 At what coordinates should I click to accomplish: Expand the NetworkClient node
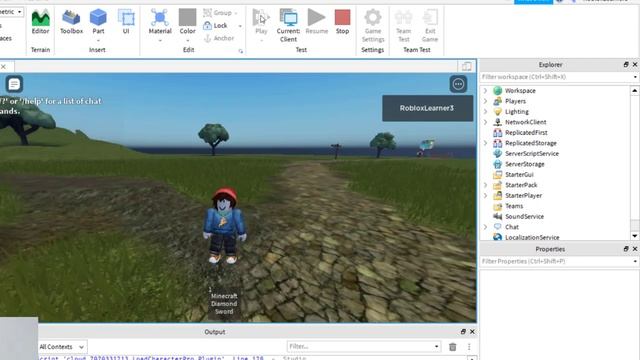click(x=485, y=122)
